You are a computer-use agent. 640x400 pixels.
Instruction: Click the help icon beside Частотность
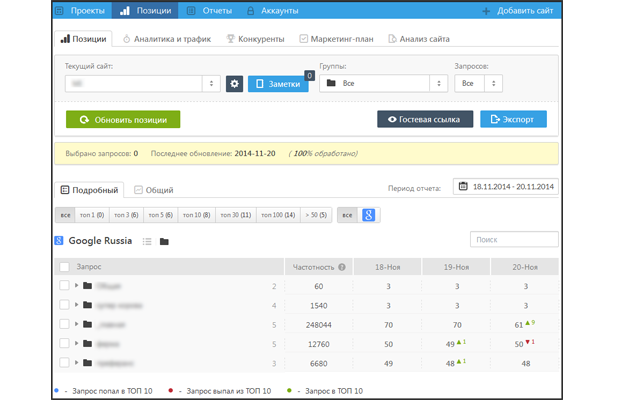pos(342,267)
